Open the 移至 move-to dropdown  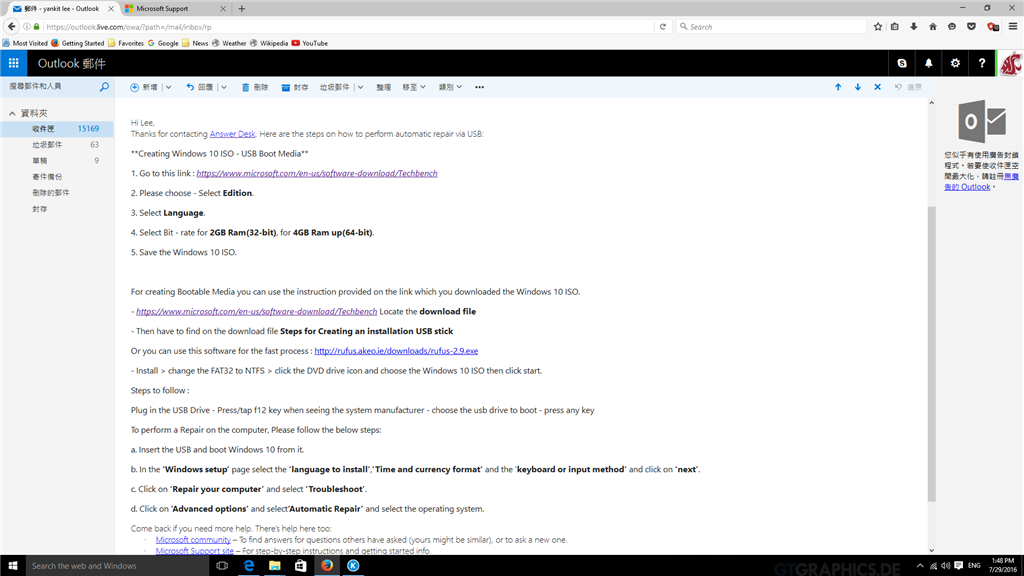pyautogui.click(x=414, y=87)
